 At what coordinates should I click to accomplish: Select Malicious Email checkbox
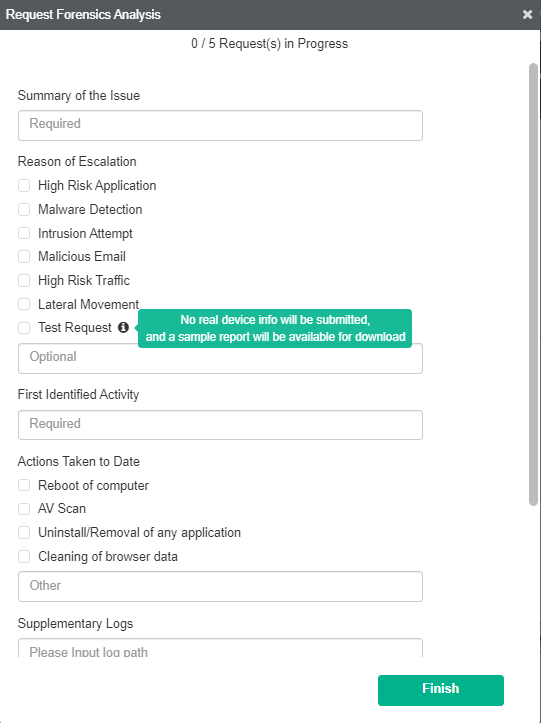point(24,256)
